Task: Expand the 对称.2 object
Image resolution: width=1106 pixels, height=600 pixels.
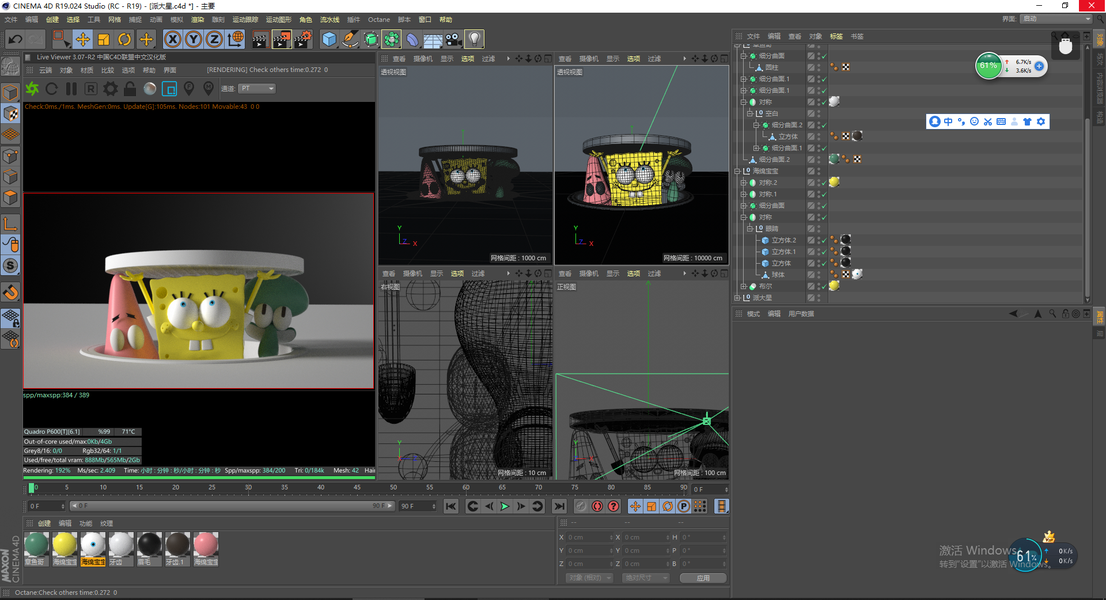Action: (743, 183)
